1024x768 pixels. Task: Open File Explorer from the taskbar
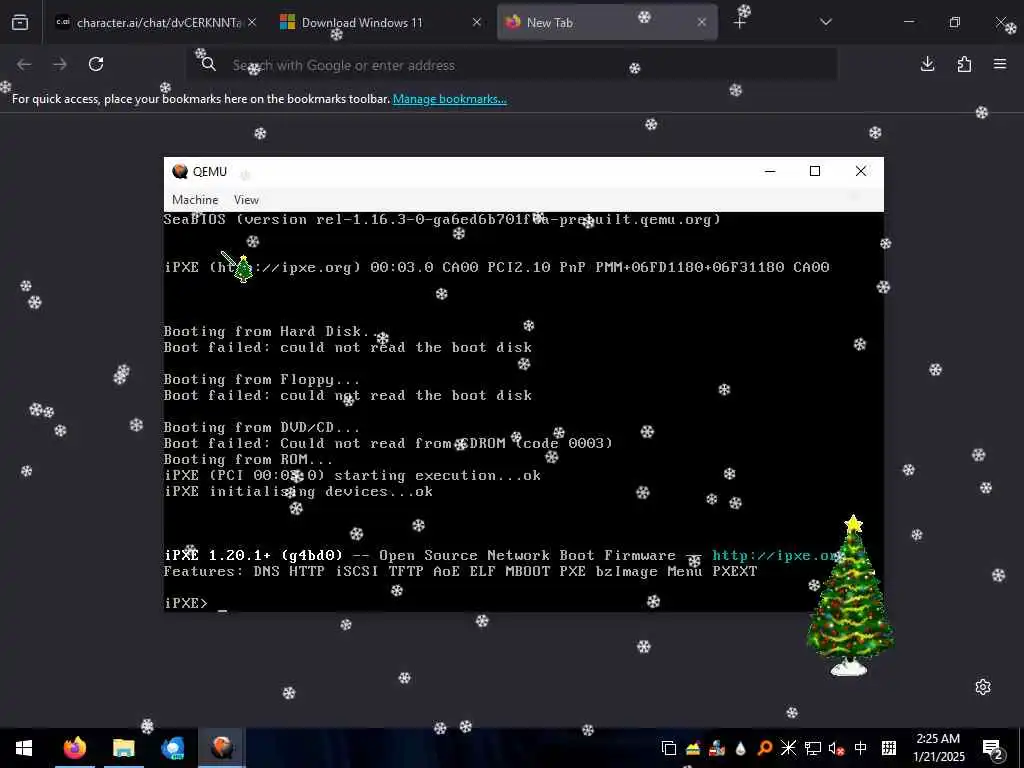tap(123, 748)
